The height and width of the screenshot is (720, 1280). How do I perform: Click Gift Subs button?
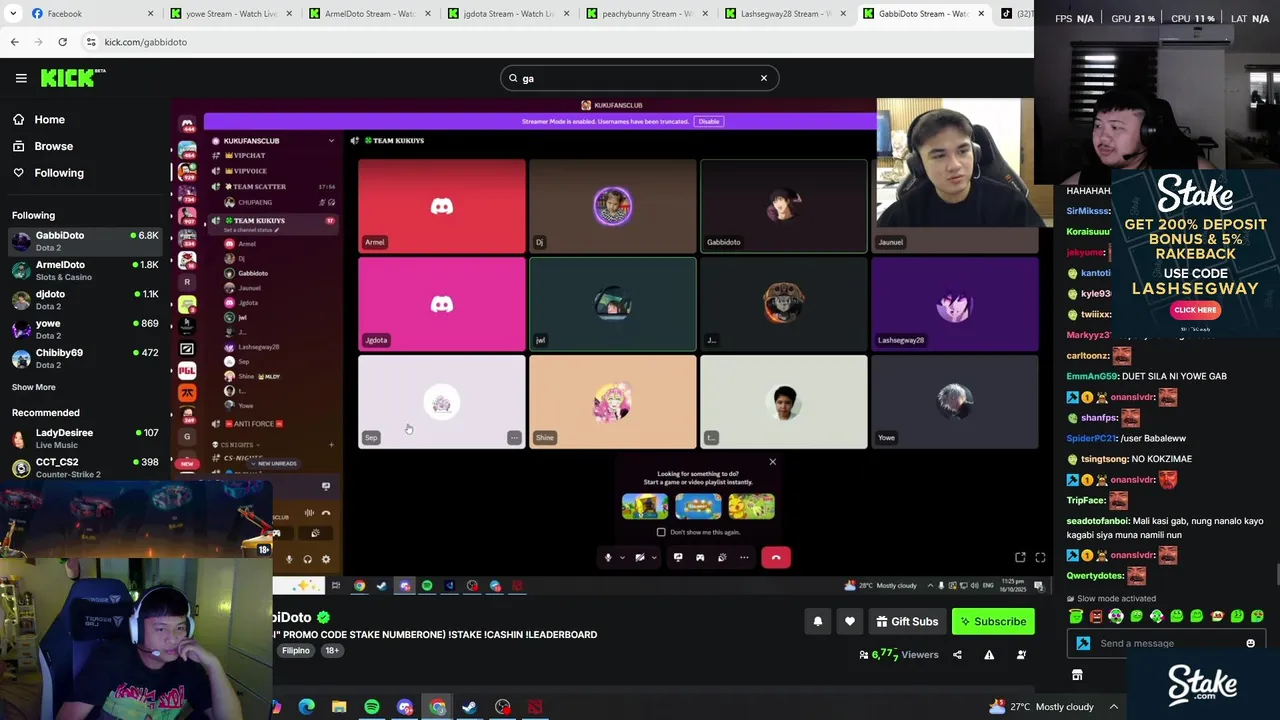(x=907, y=621)
